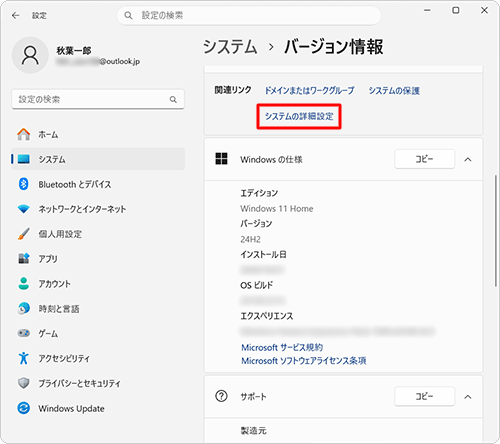500x444 pixels.
Task: Open システムの保護 link
Action: pyautogui.click(x=394, y=91)
